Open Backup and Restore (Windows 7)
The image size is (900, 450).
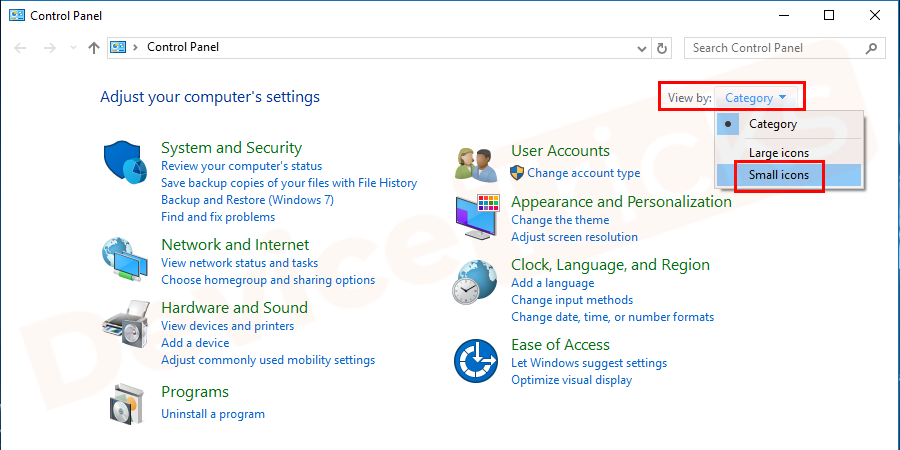click(x=247, y=200)
